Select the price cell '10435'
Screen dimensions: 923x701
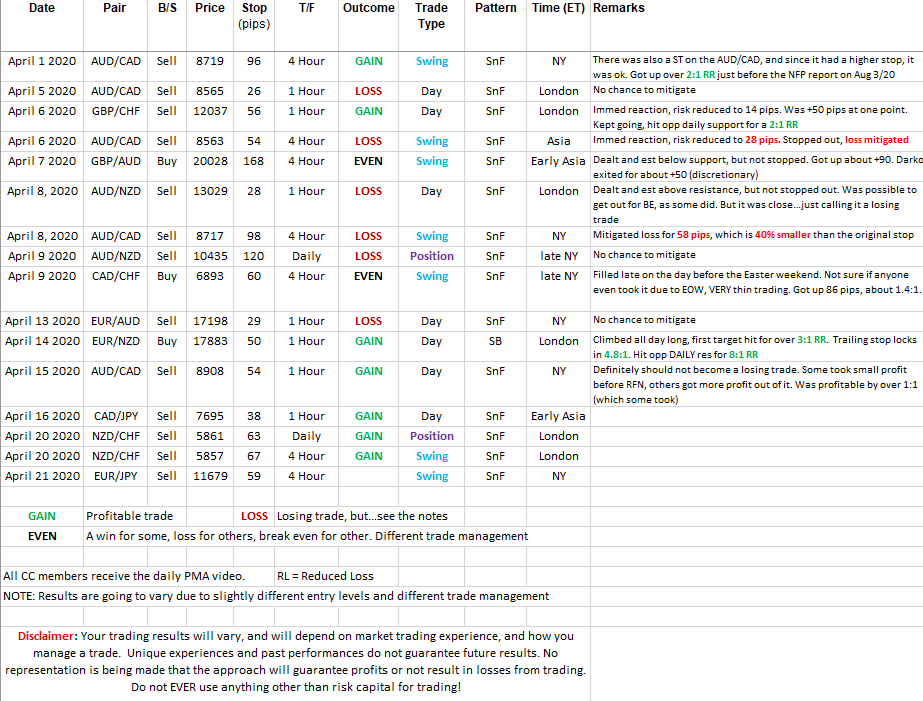tap(210, 256)
